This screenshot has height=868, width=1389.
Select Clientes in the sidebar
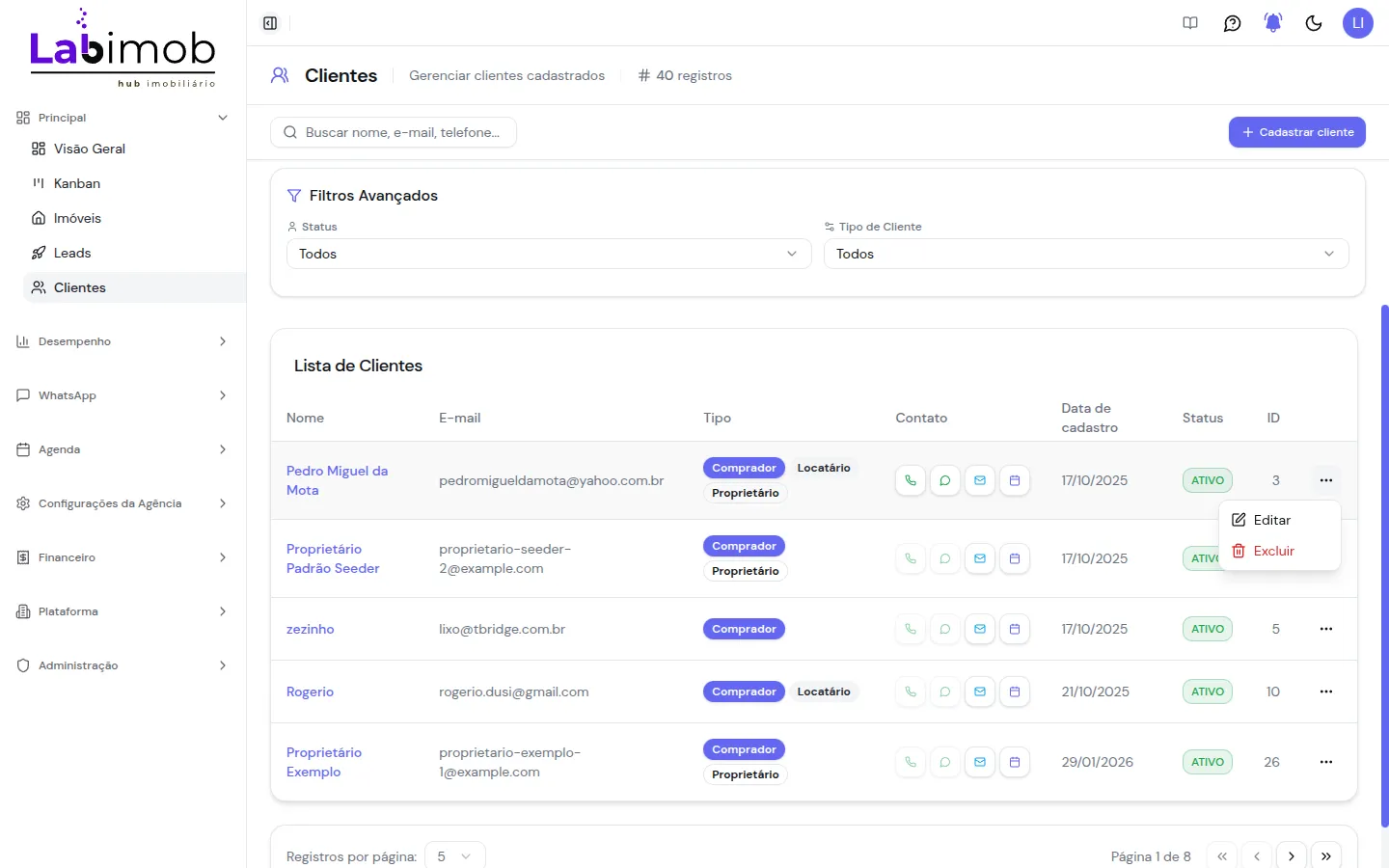[134, 287]
